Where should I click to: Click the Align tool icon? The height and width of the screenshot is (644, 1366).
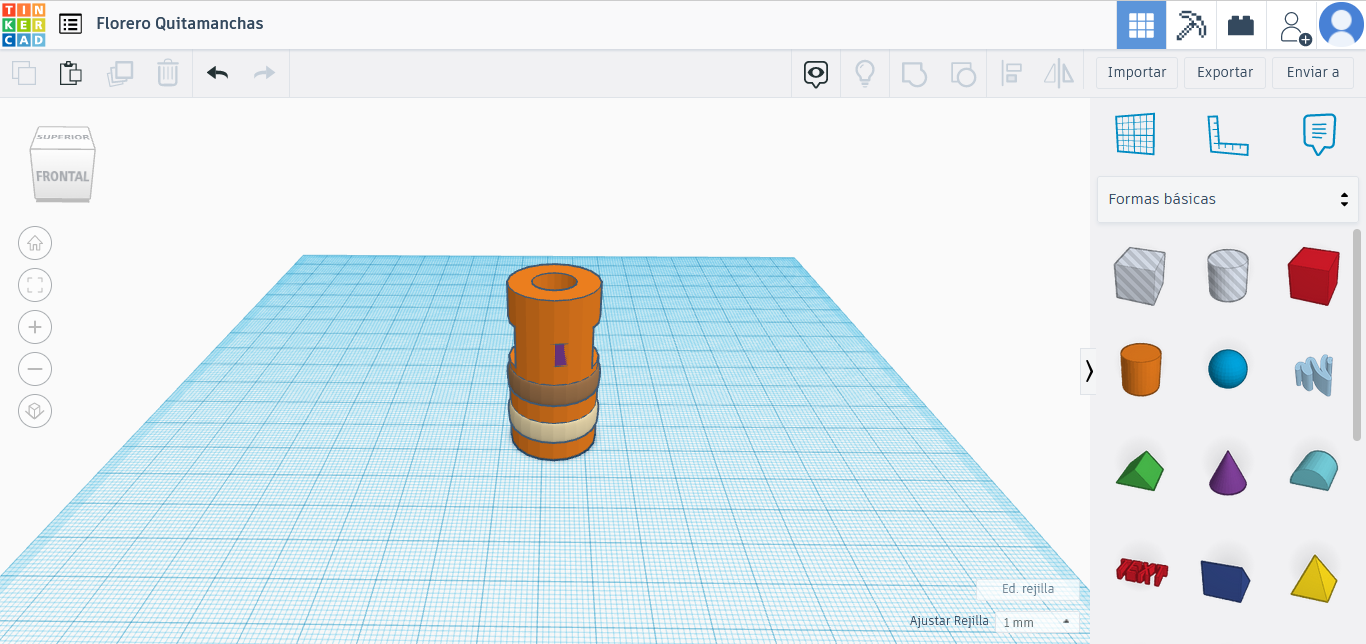(x=1011, y=73)
